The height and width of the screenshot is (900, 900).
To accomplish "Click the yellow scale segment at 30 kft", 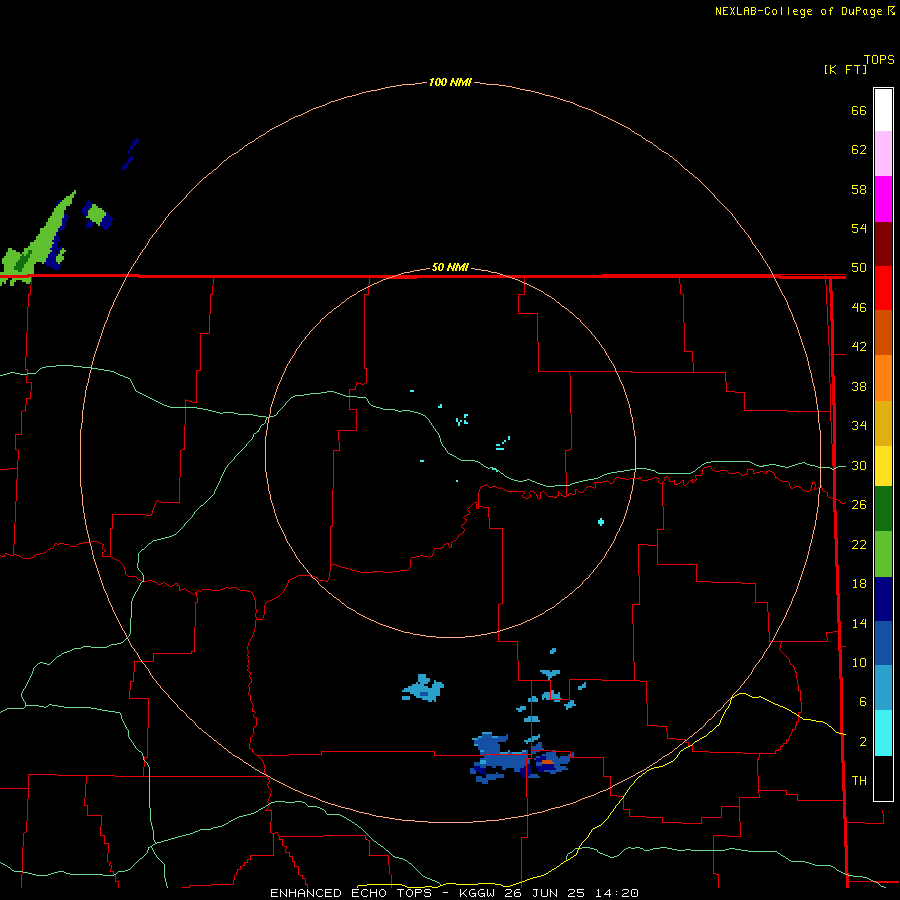I will 883,466.
